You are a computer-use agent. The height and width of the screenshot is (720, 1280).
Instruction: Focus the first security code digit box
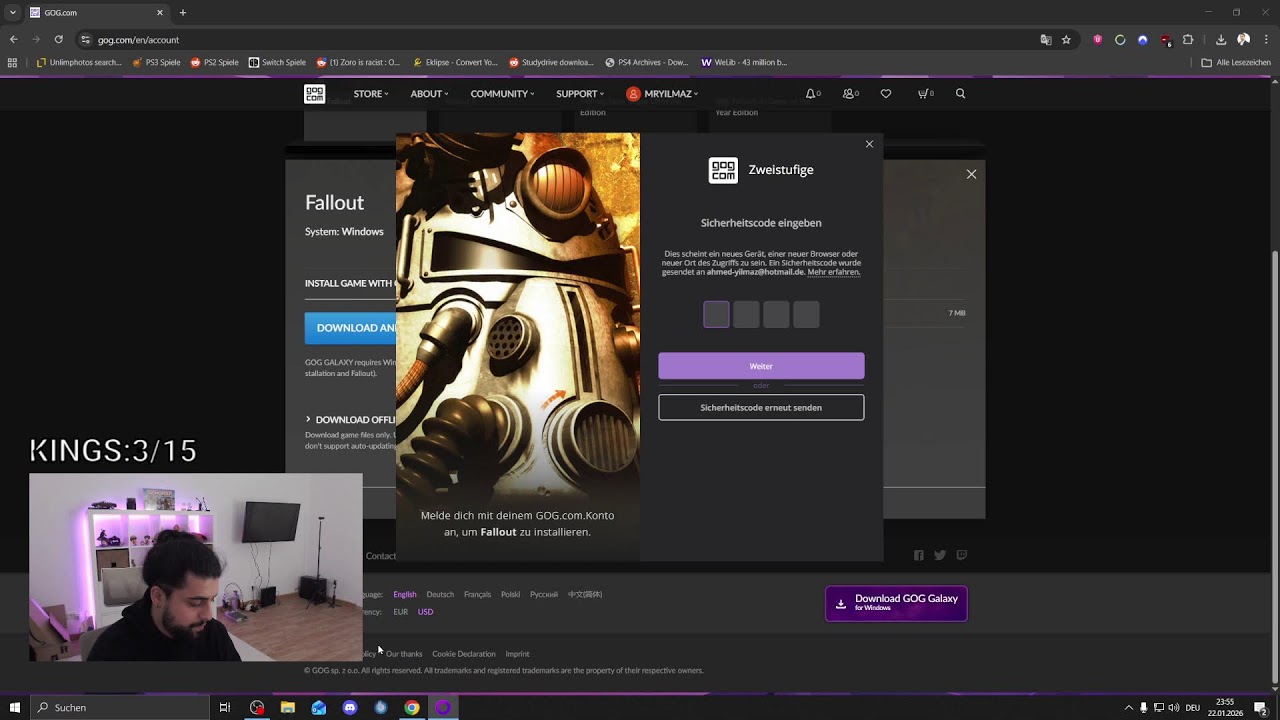716,315
